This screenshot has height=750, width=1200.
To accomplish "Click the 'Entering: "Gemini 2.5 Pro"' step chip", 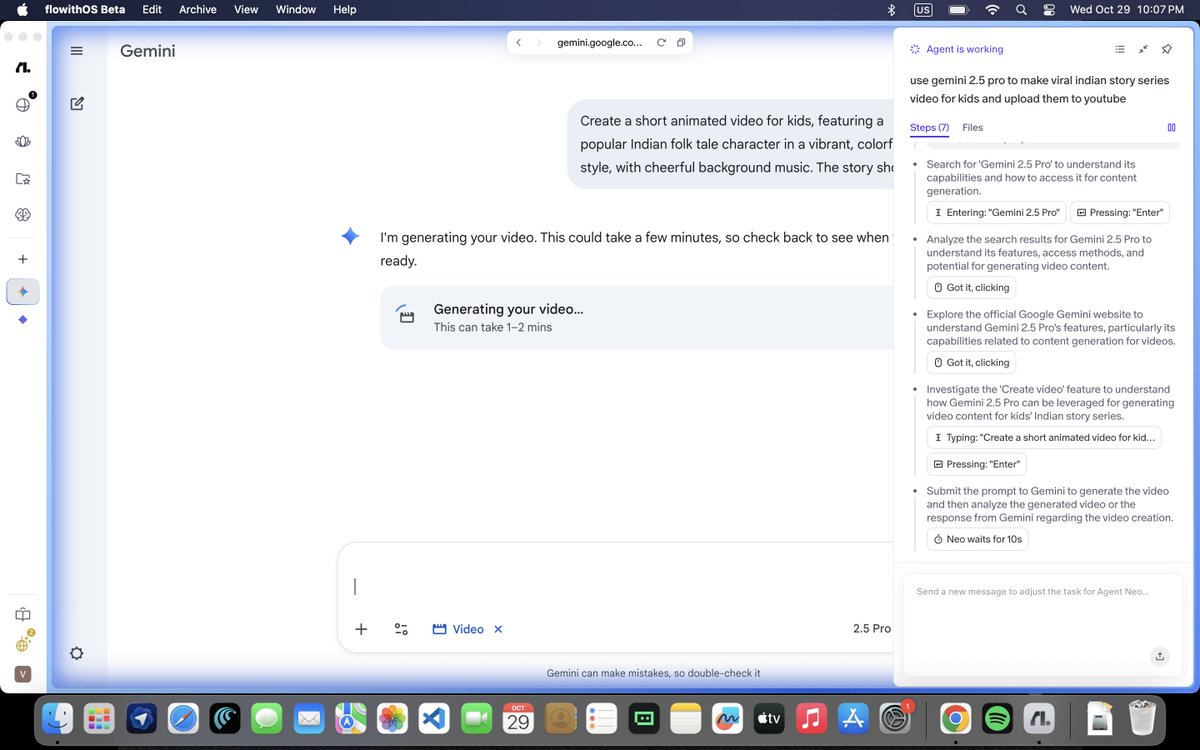I will tap(997, 213).
